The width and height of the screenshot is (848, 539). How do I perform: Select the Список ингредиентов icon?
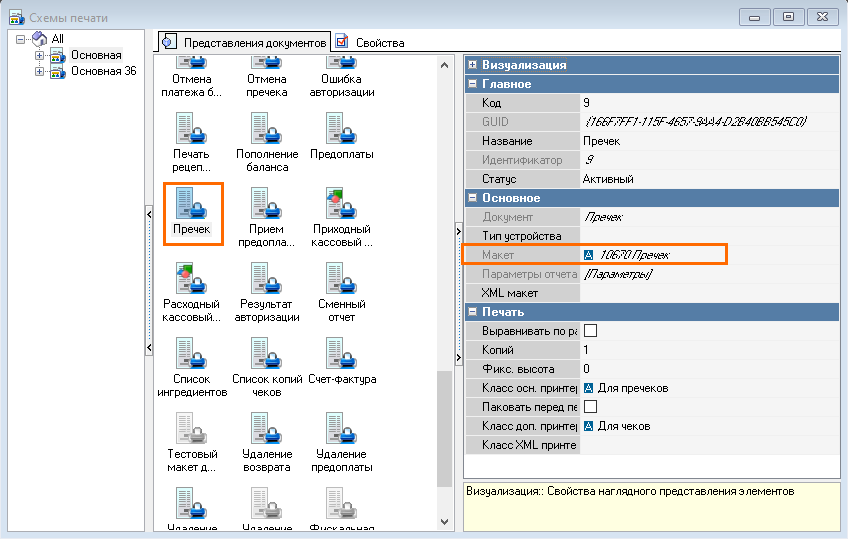click(x=191, y=354)
